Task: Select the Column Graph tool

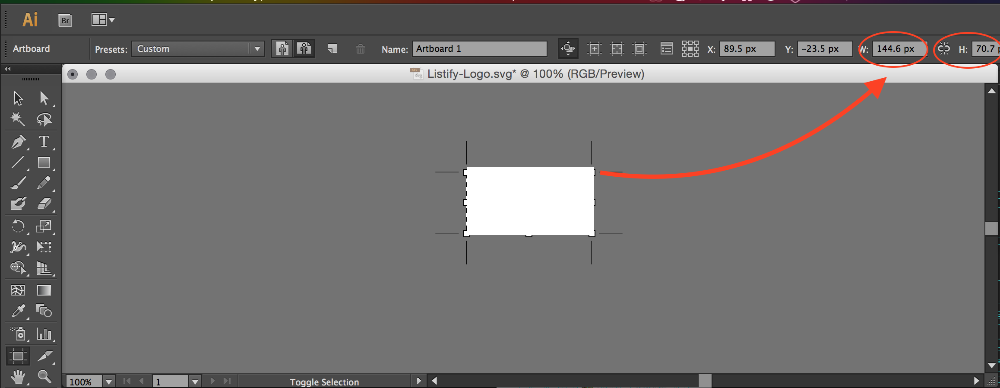Action: click(44, 333)
